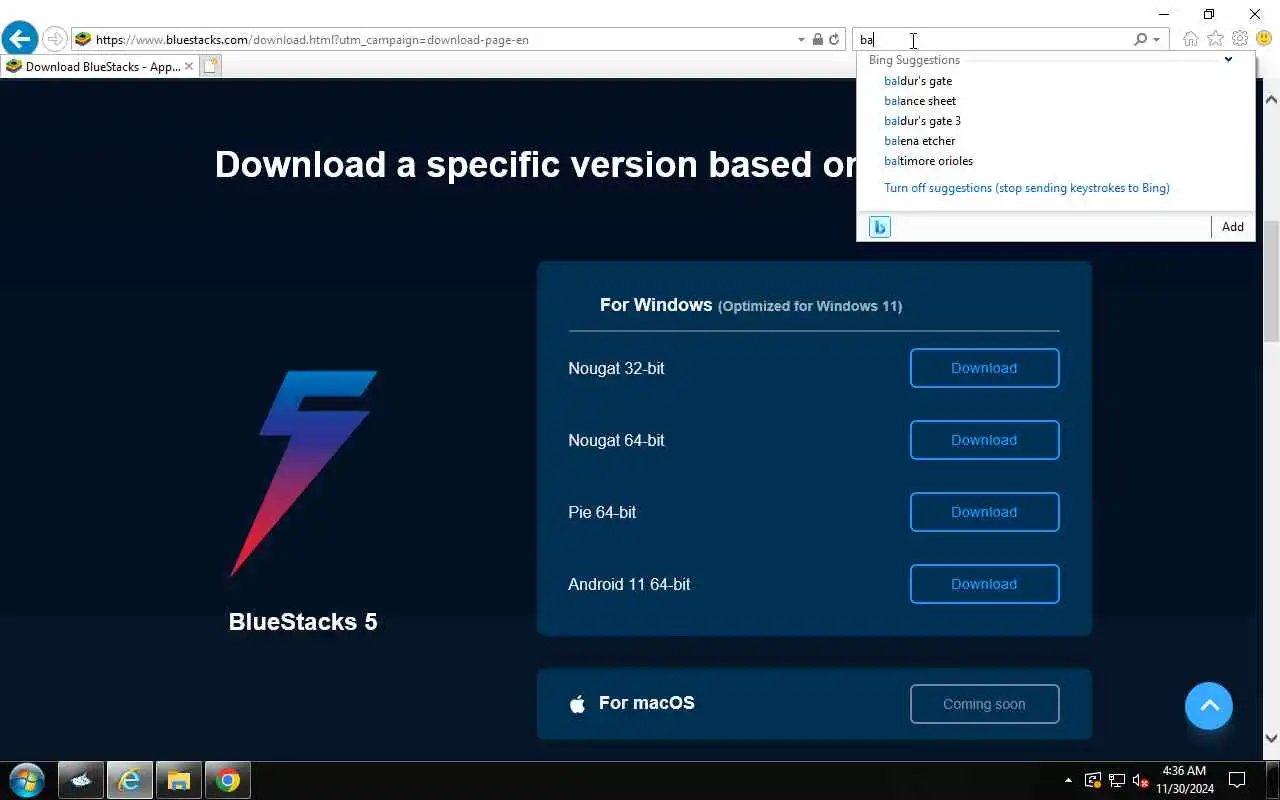Click the Add search provider button
Image resolution: width=1280 pixels, height=800 pixels.
[1233, 227]
